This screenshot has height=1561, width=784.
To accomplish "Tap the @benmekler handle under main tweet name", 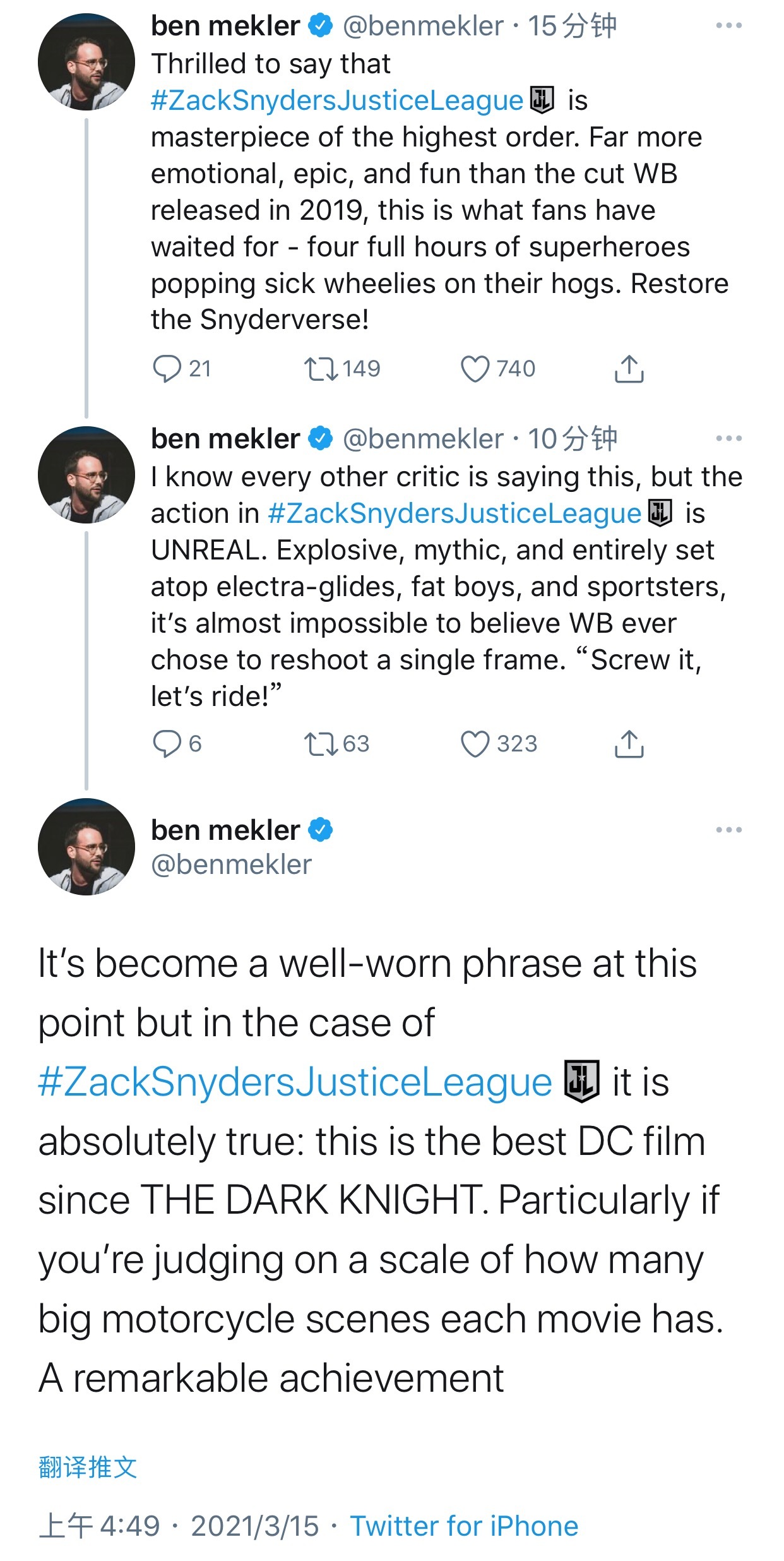I will pos(231,864).
